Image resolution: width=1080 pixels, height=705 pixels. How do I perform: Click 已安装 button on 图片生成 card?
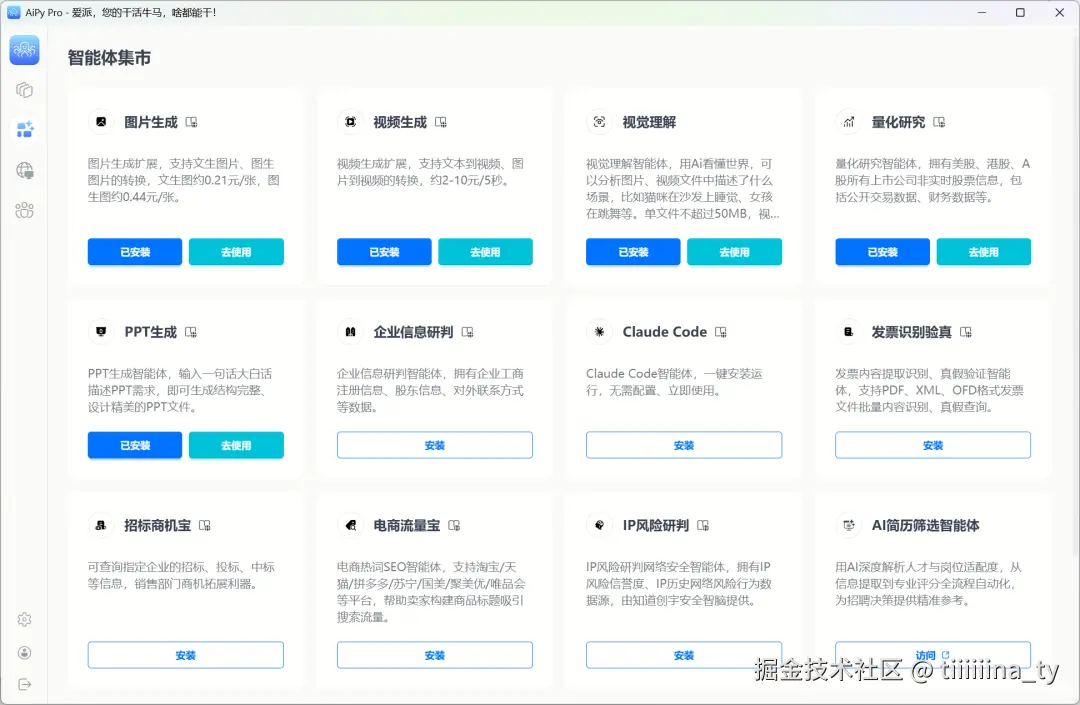tap(135, 252)
